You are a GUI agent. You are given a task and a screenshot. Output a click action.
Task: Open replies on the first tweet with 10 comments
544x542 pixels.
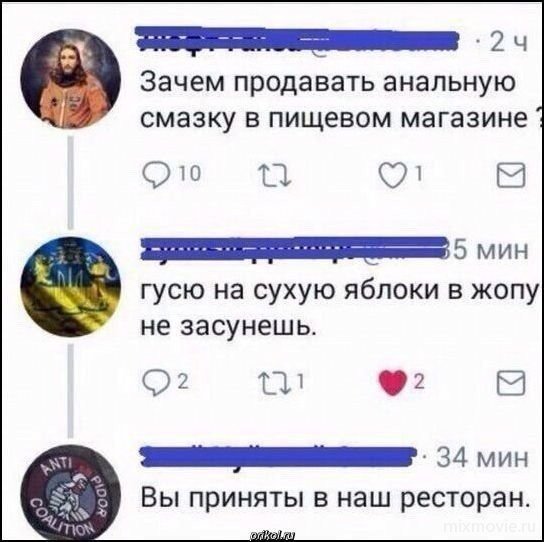click(x=172, y=174)
